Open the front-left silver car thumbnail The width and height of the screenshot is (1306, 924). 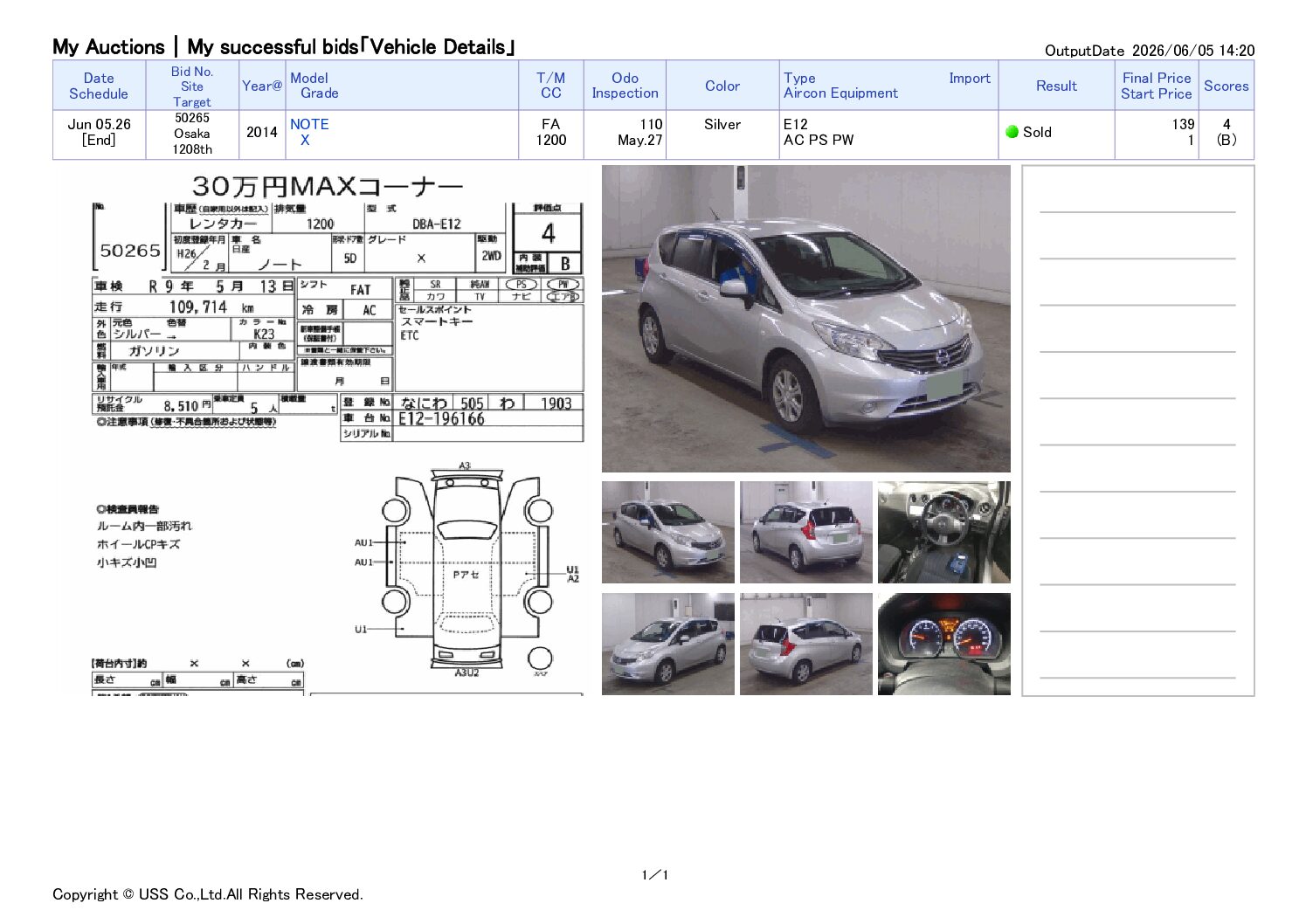click(x=668, y=532)
